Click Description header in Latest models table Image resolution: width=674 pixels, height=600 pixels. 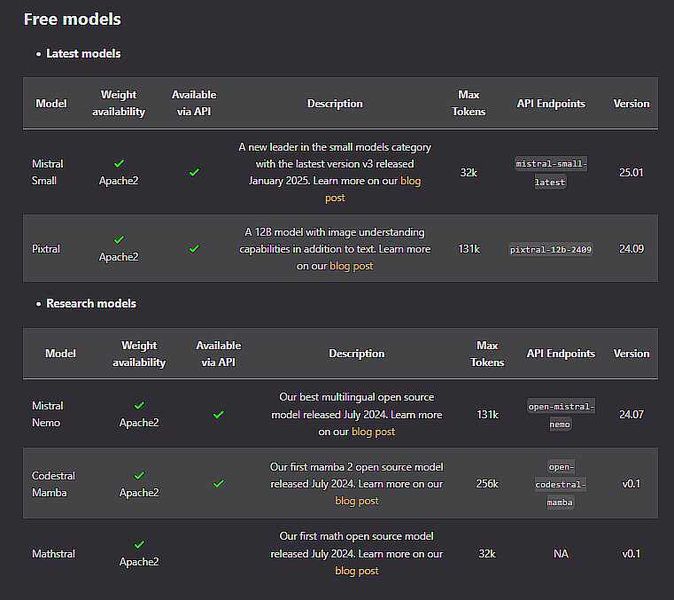click(x=335, y=104)
